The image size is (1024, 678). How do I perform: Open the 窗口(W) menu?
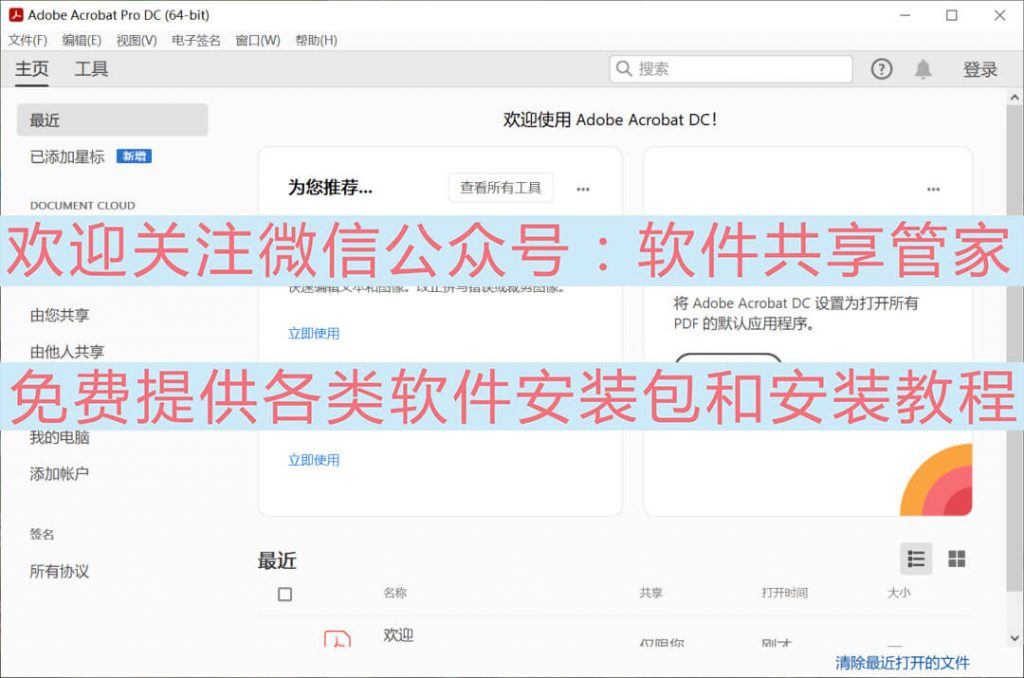pyautogui.click(x=258, y=40)
